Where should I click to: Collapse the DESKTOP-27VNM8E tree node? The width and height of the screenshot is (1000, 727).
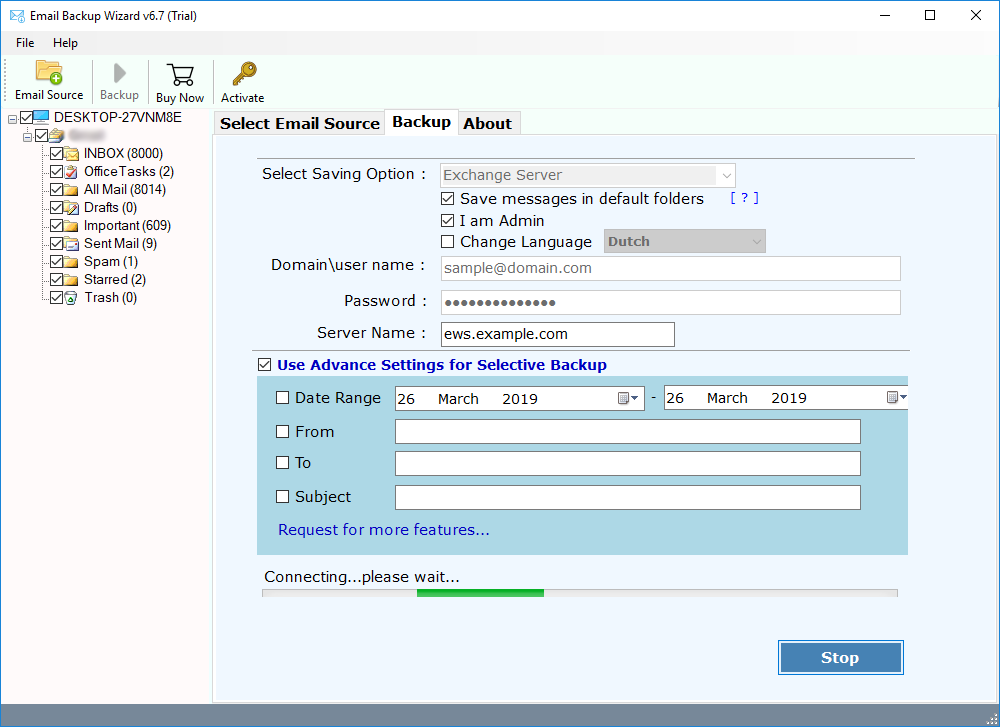click(12, 119)
